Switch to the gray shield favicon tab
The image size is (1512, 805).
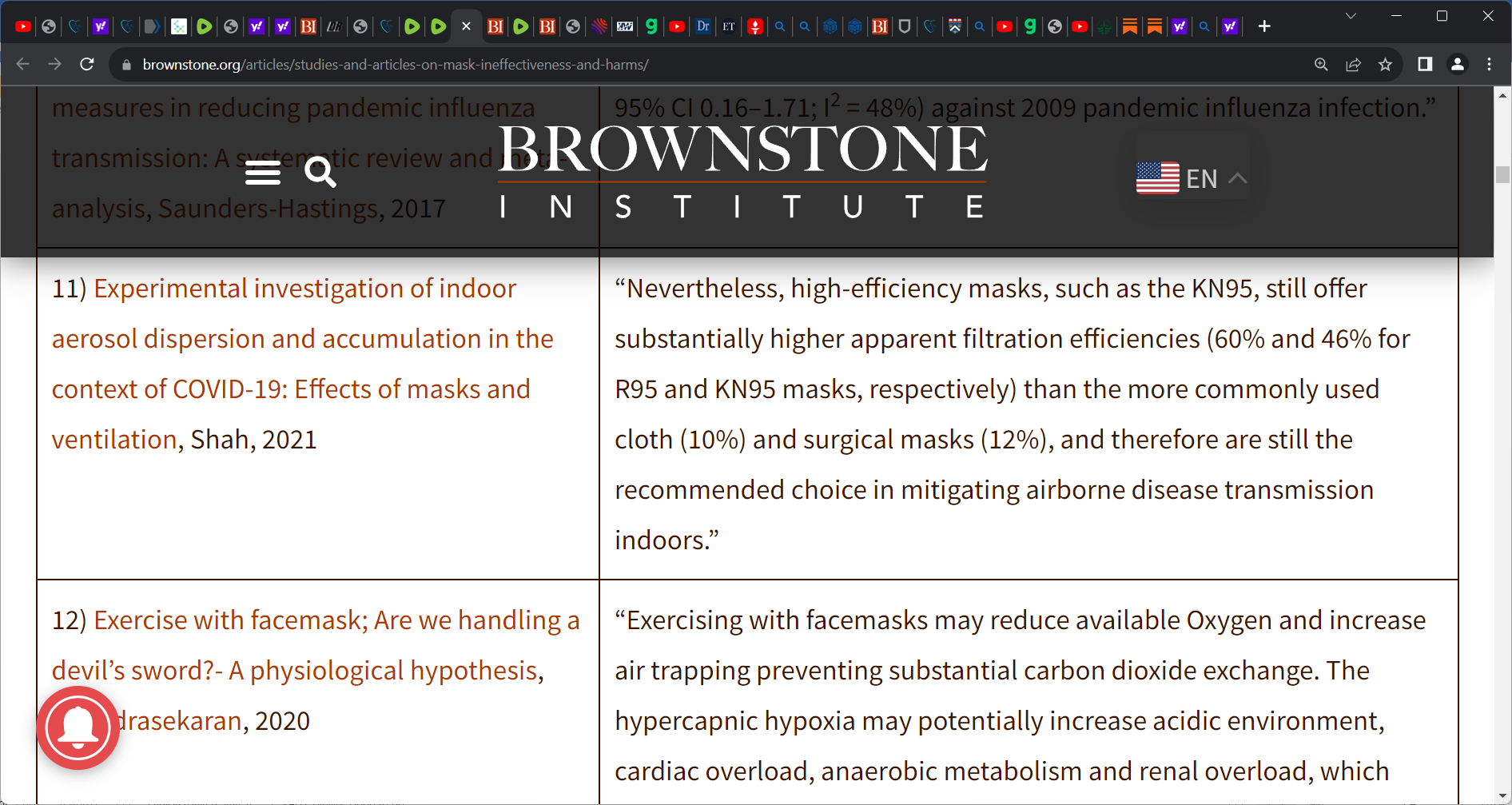click(x=905, y=26)
